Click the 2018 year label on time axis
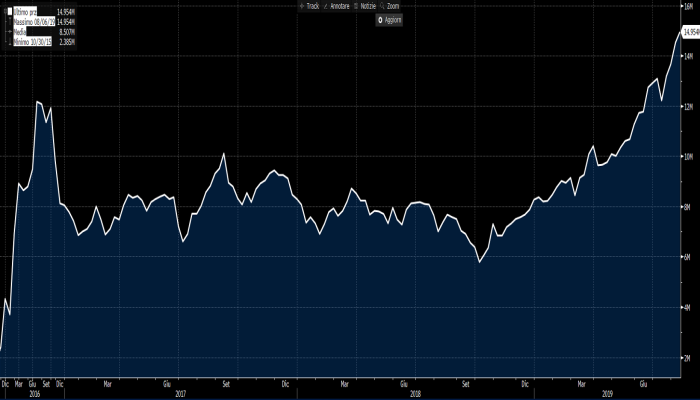The image size is (700, 400). point(415,394)
